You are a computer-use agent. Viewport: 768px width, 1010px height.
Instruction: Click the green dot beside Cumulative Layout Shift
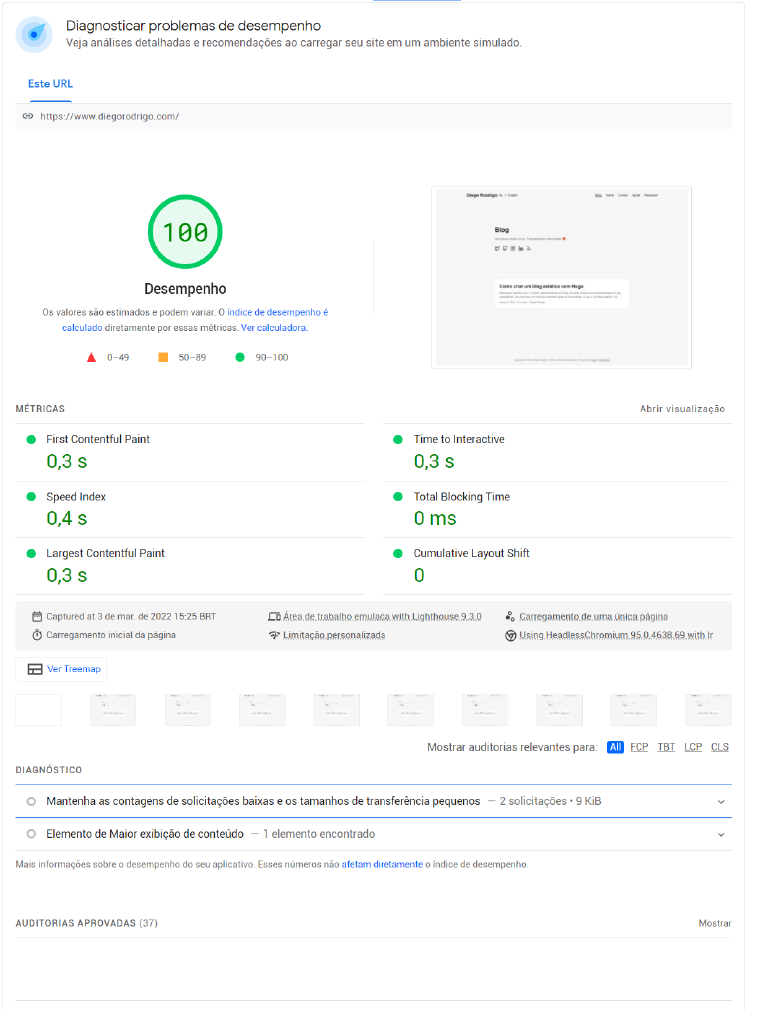pyautogui.click(x=398, y=553)
